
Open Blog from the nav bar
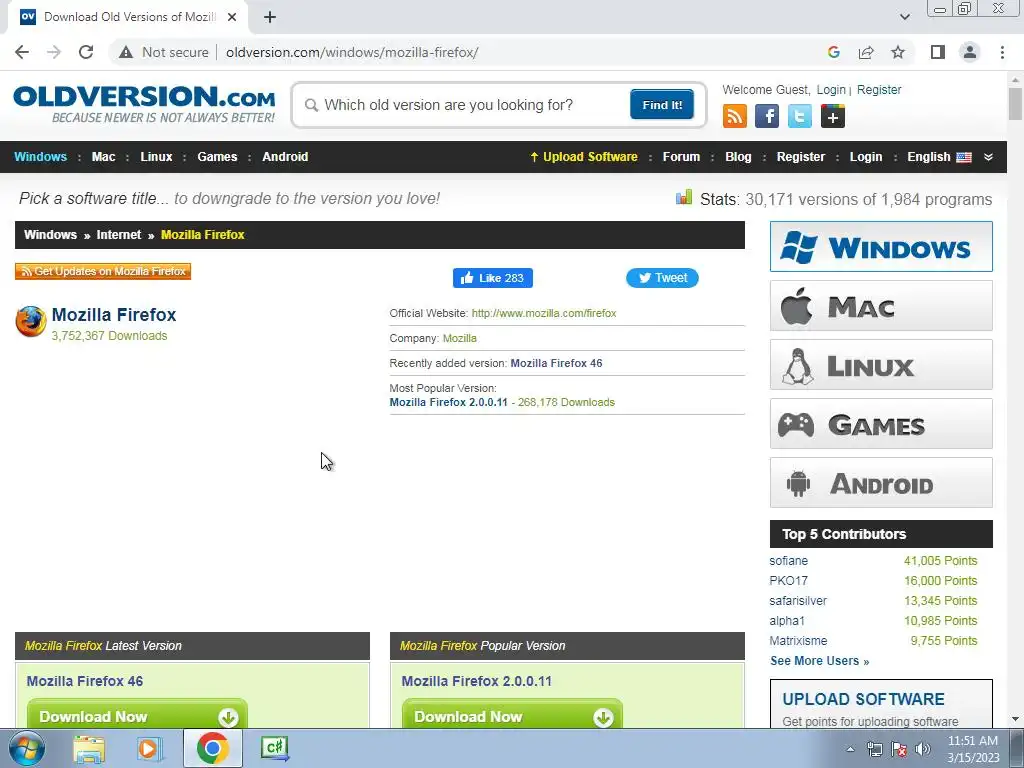click(x=738, y=157)
